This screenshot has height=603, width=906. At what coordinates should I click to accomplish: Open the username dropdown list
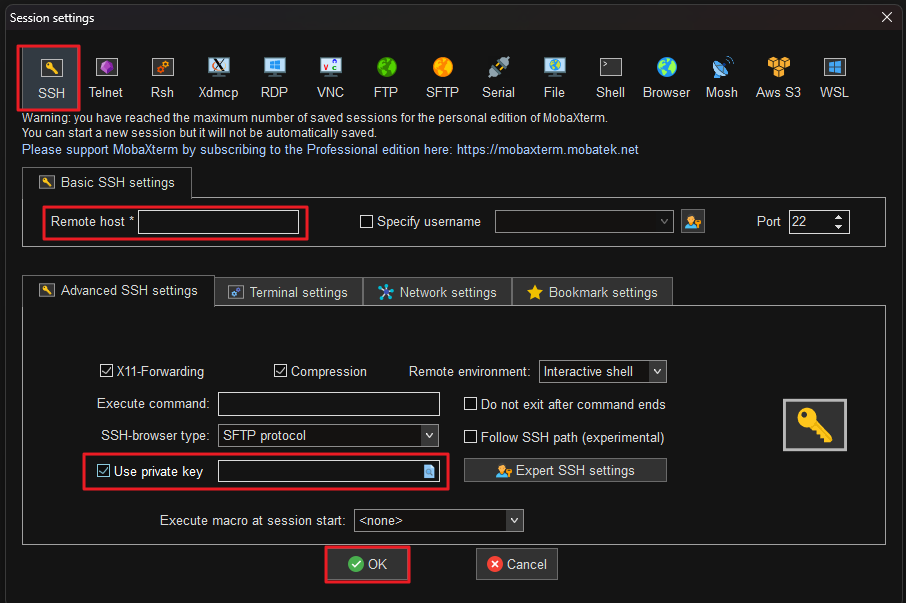point(664,222)
